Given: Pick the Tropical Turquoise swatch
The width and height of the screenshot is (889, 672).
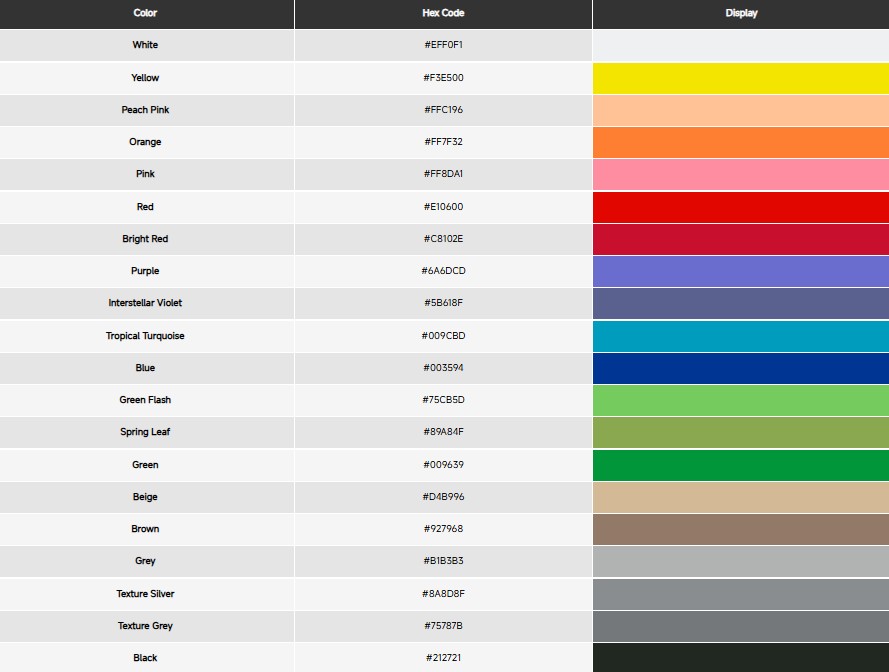Looking at the screenshot, I should 740,336.
